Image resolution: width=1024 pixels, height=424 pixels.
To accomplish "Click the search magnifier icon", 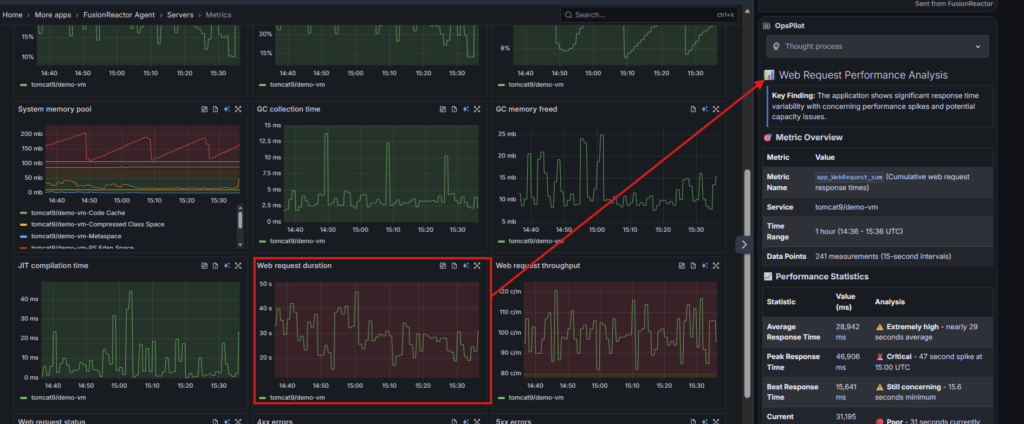I will click(568, 14).
